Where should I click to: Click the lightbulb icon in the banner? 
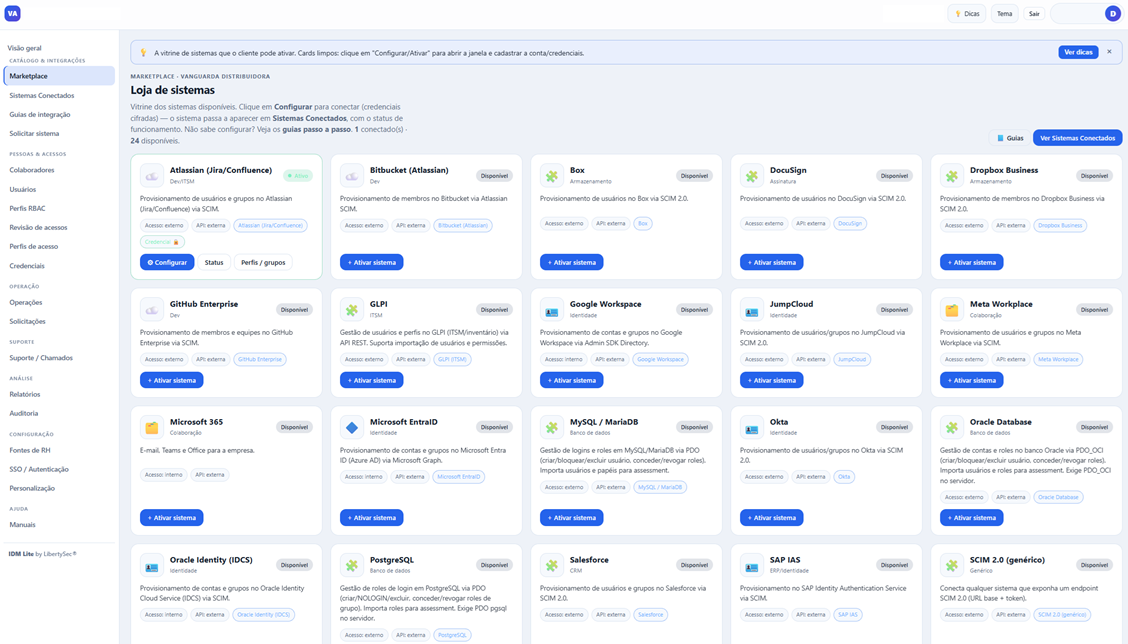click(x=143, y=53)
